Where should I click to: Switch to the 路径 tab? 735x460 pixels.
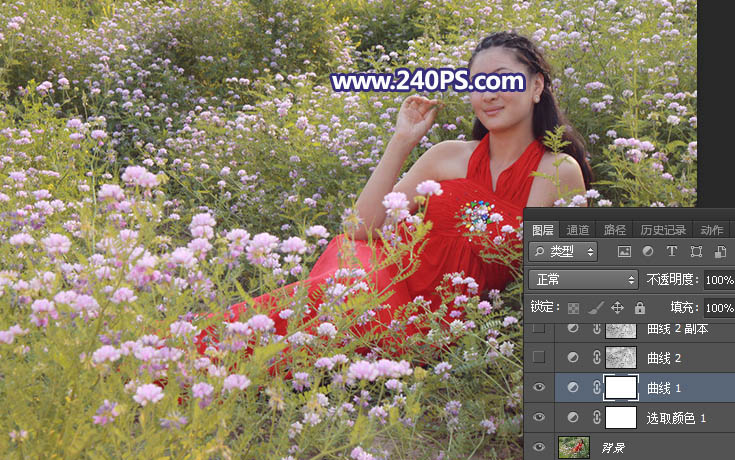coord(615,230)
